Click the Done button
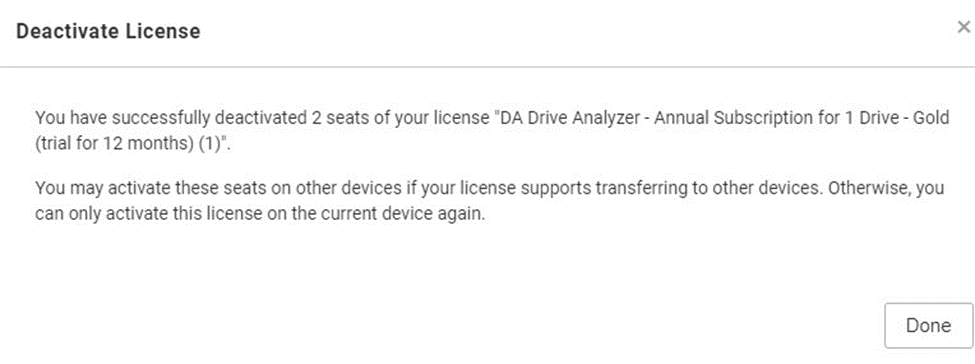Viewport: 975px width, 364px height. tap(928, 325)
